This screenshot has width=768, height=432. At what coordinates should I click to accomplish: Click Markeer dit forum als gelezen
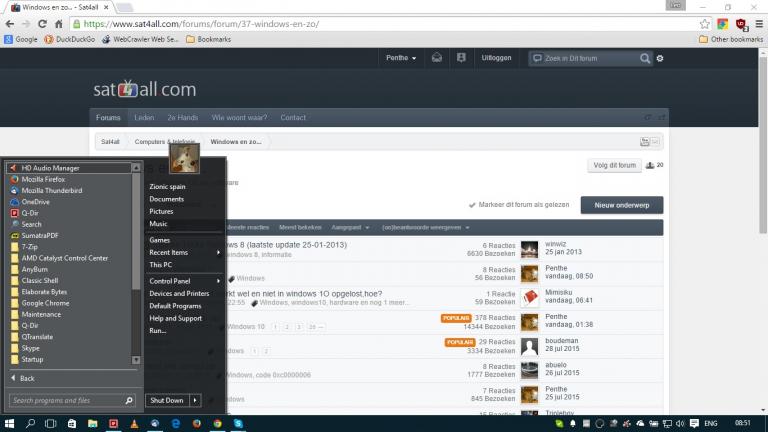[519, 205]
